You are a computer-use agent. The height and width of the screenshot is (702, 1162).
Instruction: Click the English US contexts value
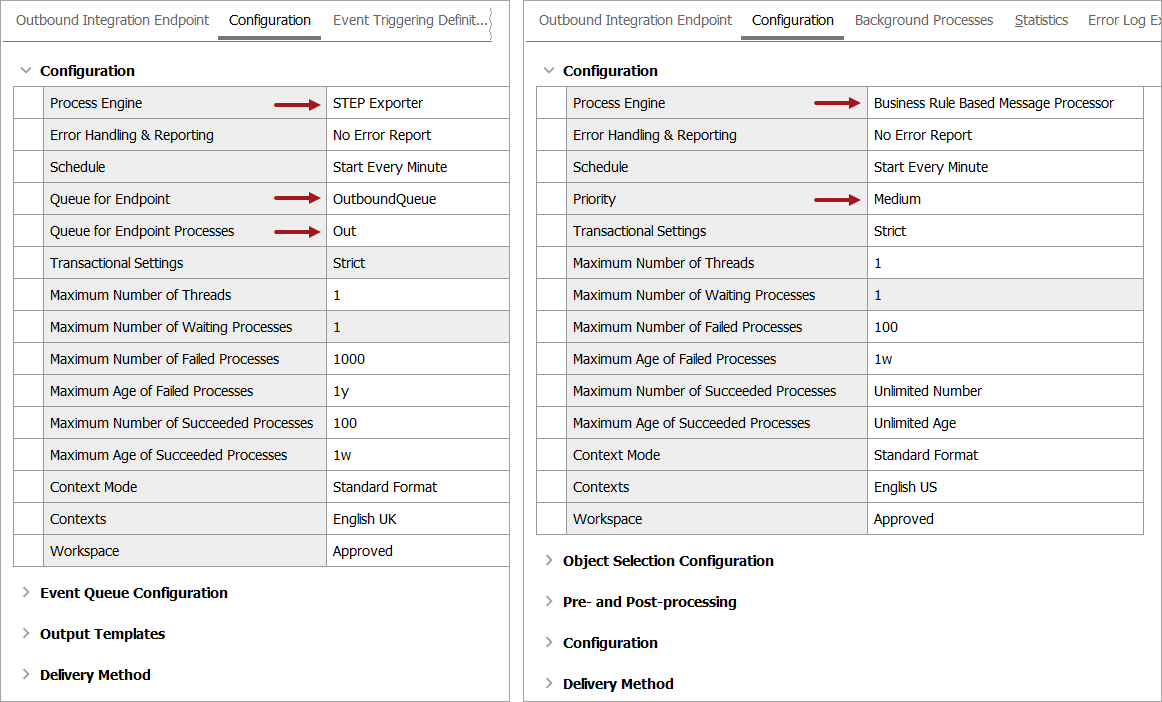905,487
